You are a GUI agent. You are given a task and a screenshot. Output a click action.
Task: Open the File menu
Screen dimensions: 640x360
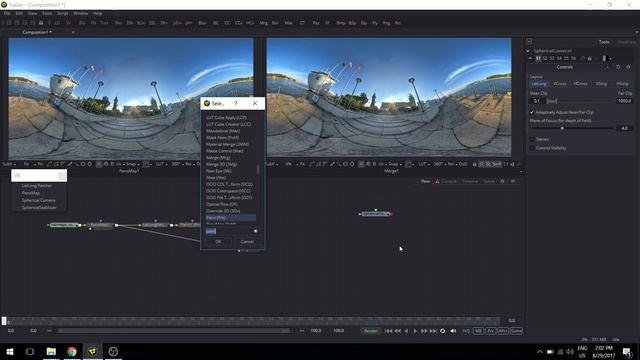click(x=7, y=13)
